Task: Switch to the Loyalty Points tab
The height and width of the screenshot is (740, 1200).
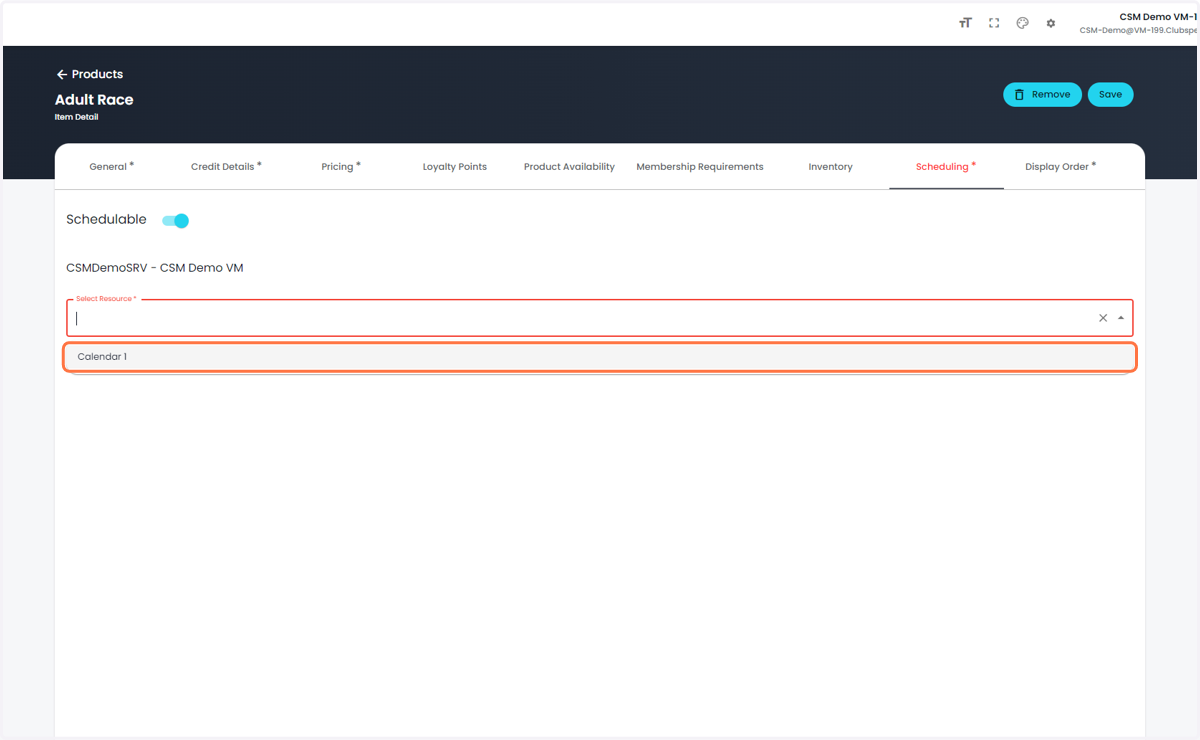Action: pos(455,166)
